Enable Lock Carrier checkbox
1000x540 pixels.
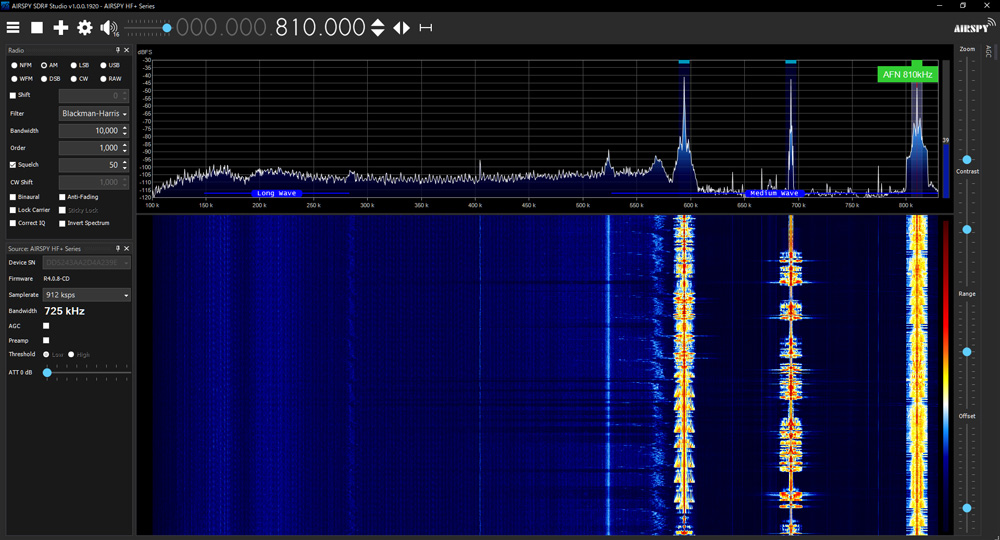13,210
